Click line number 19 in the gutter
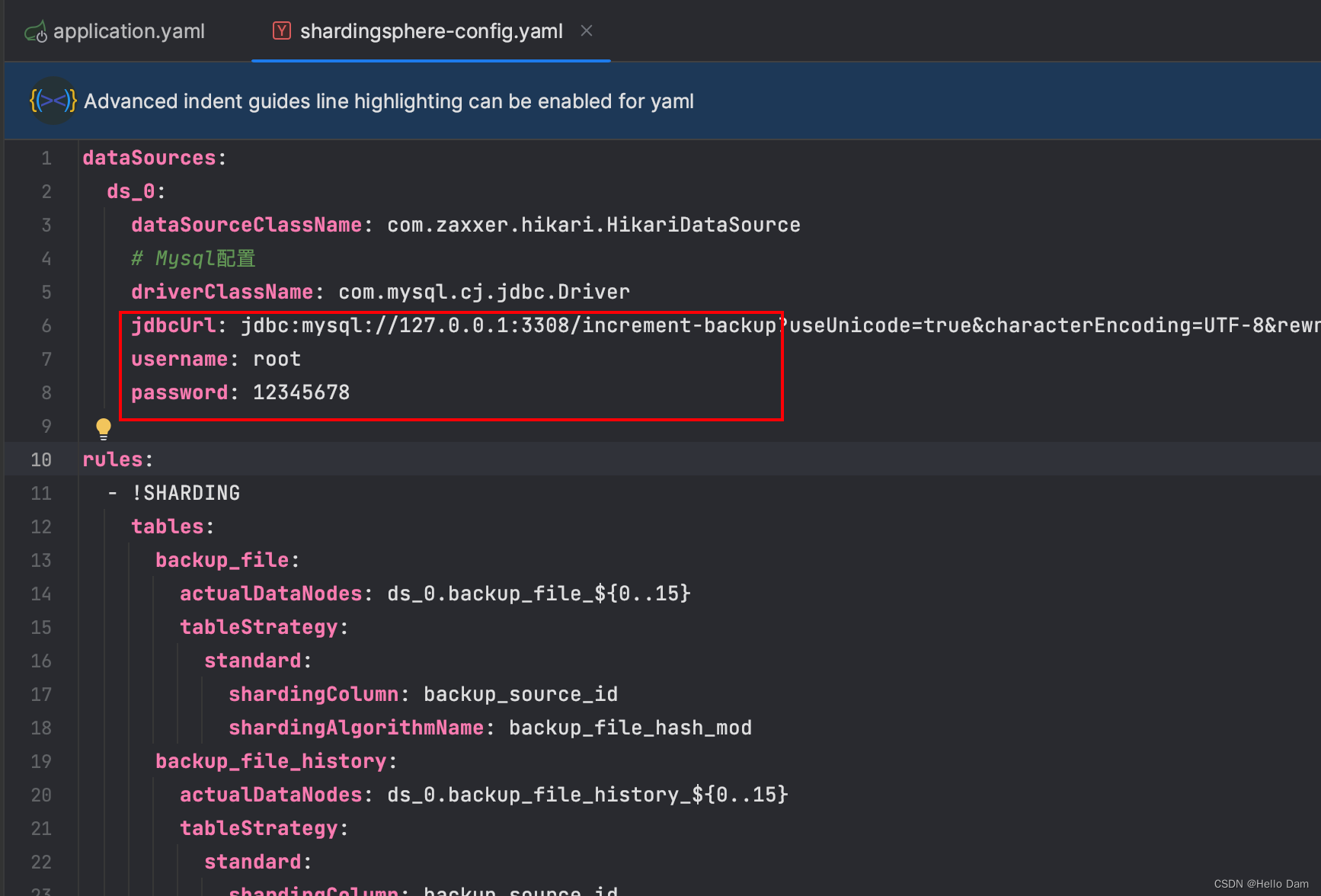1321x896 pixels. (x=41, y=761)
